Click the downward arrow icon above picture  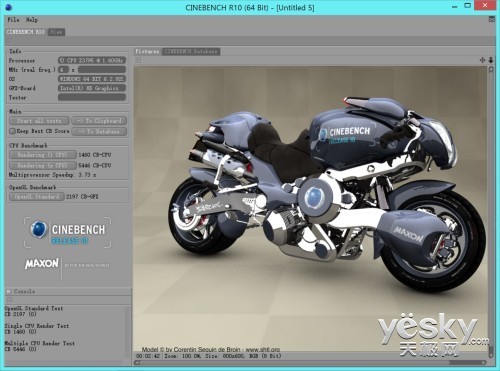pos(491,60)
